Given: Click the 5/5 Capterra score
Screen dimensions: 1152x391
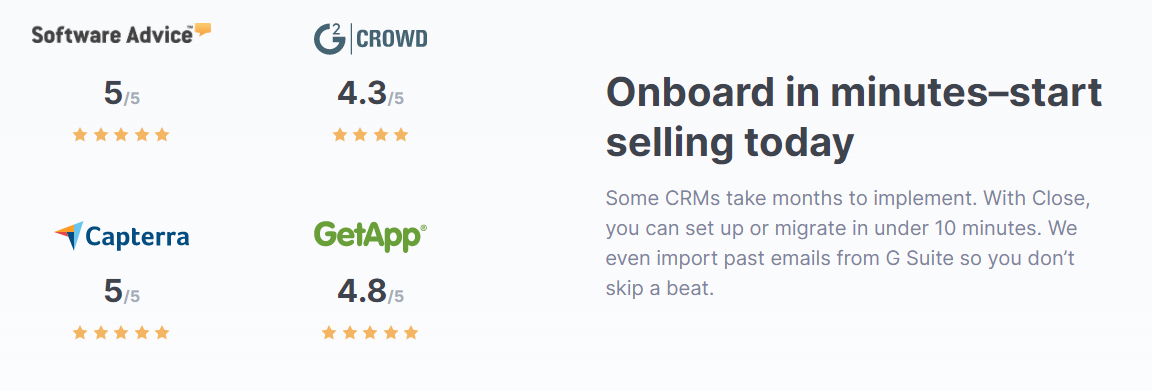Looking at the screenshot, I should click(121, 292).
